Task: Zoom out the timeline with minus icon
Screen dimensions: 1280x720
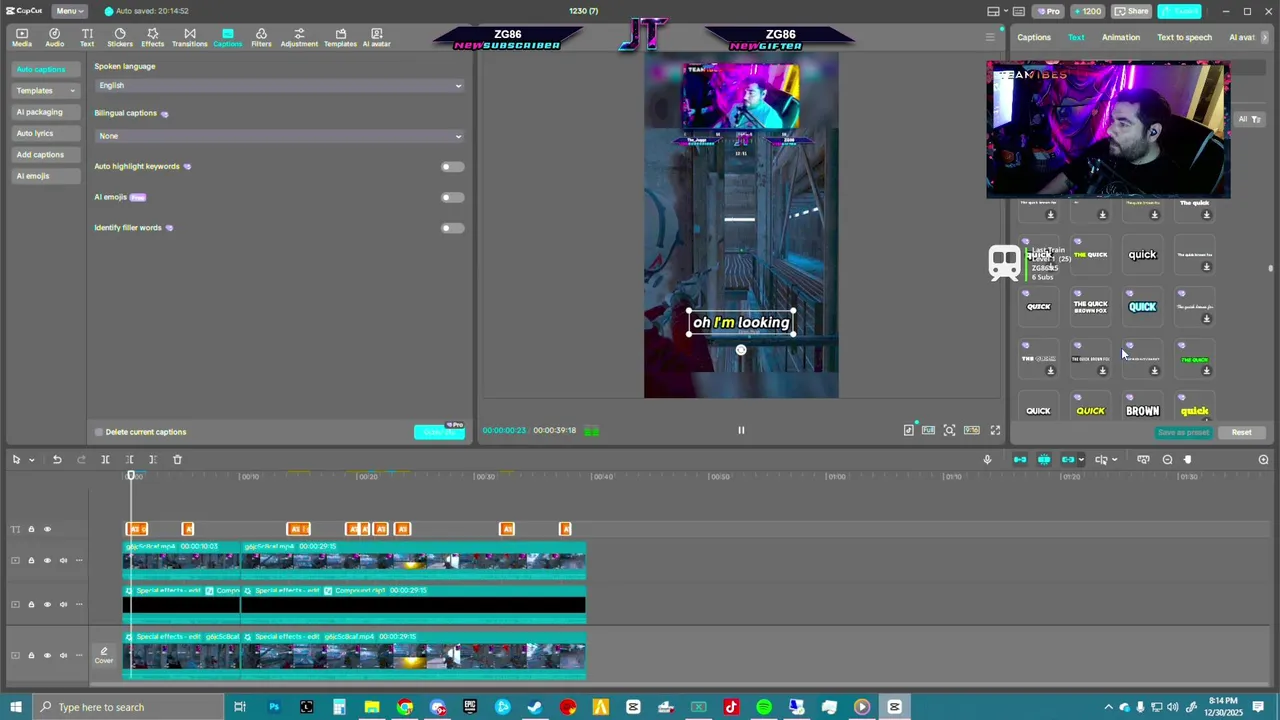Action: click(1167, 459)
